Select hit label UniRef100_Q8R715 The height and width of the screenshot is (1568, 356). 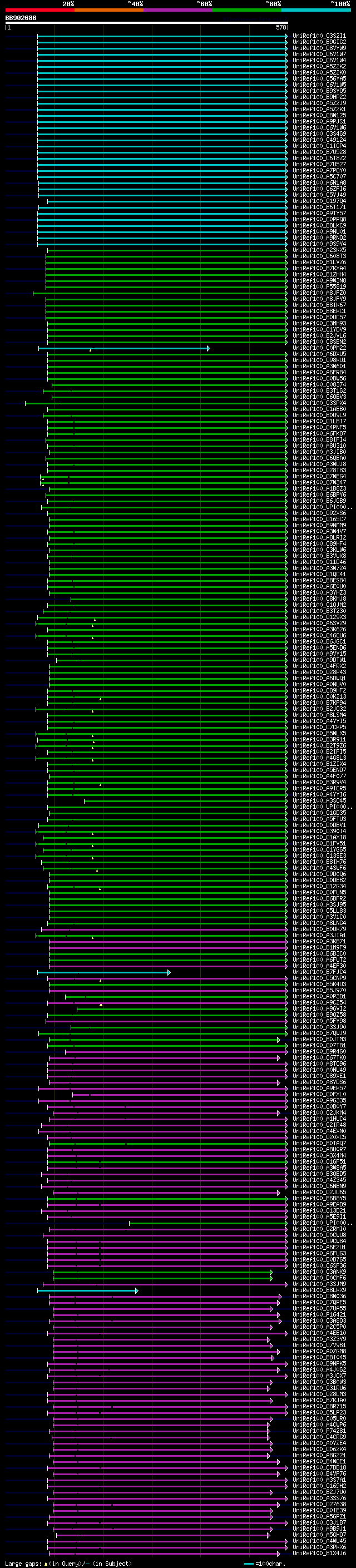coord(319,1407)
